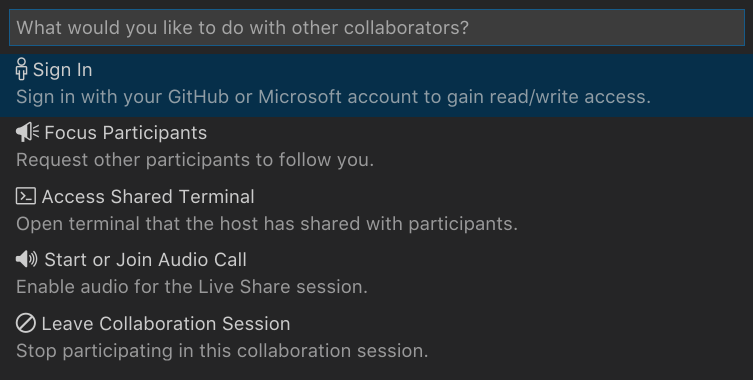Click empty space right of Leave Collaboration Session title

[x=519, y=324]
